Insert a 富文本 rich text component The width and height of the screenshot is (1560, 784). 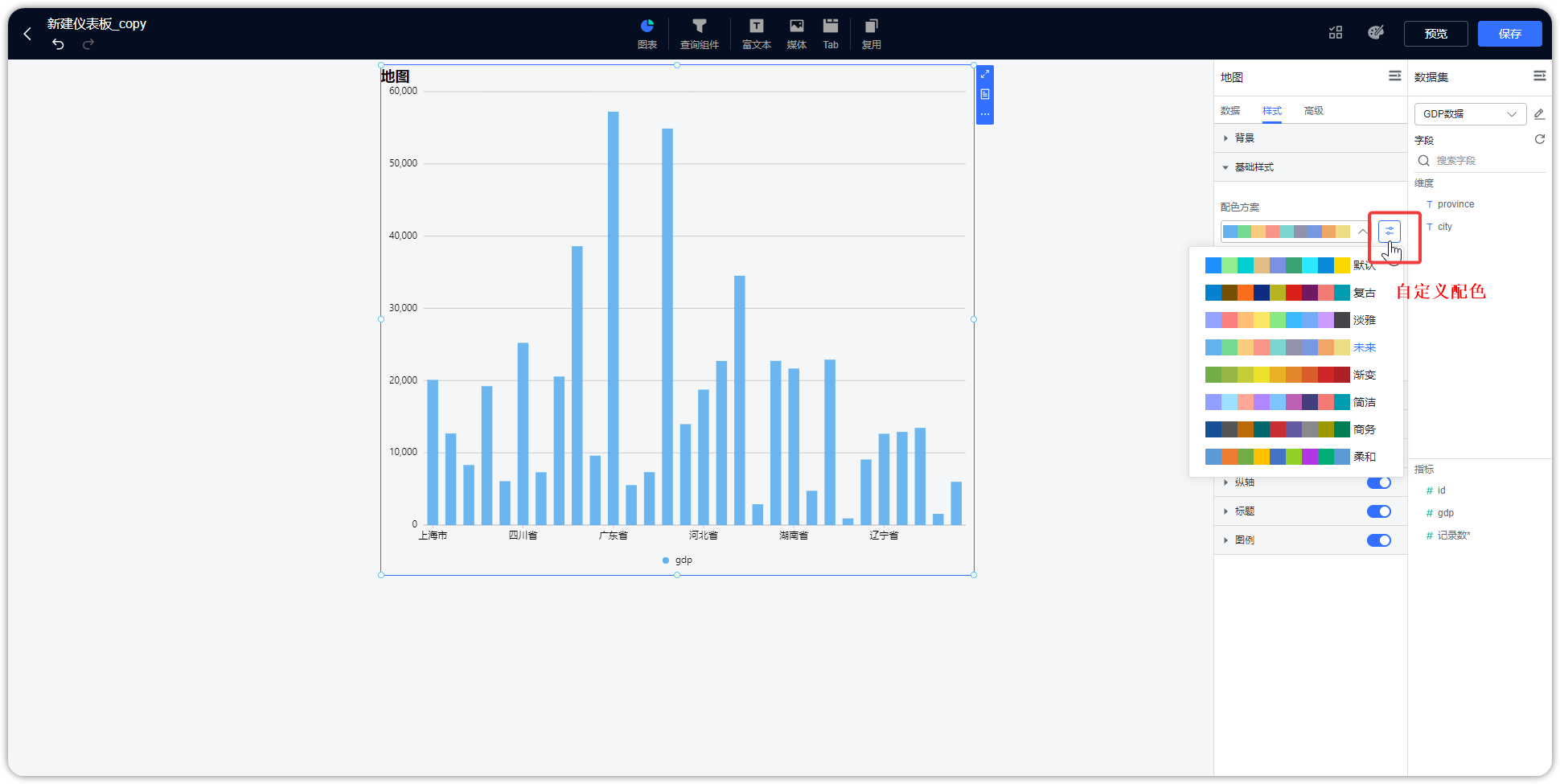(x=757, y=34)
